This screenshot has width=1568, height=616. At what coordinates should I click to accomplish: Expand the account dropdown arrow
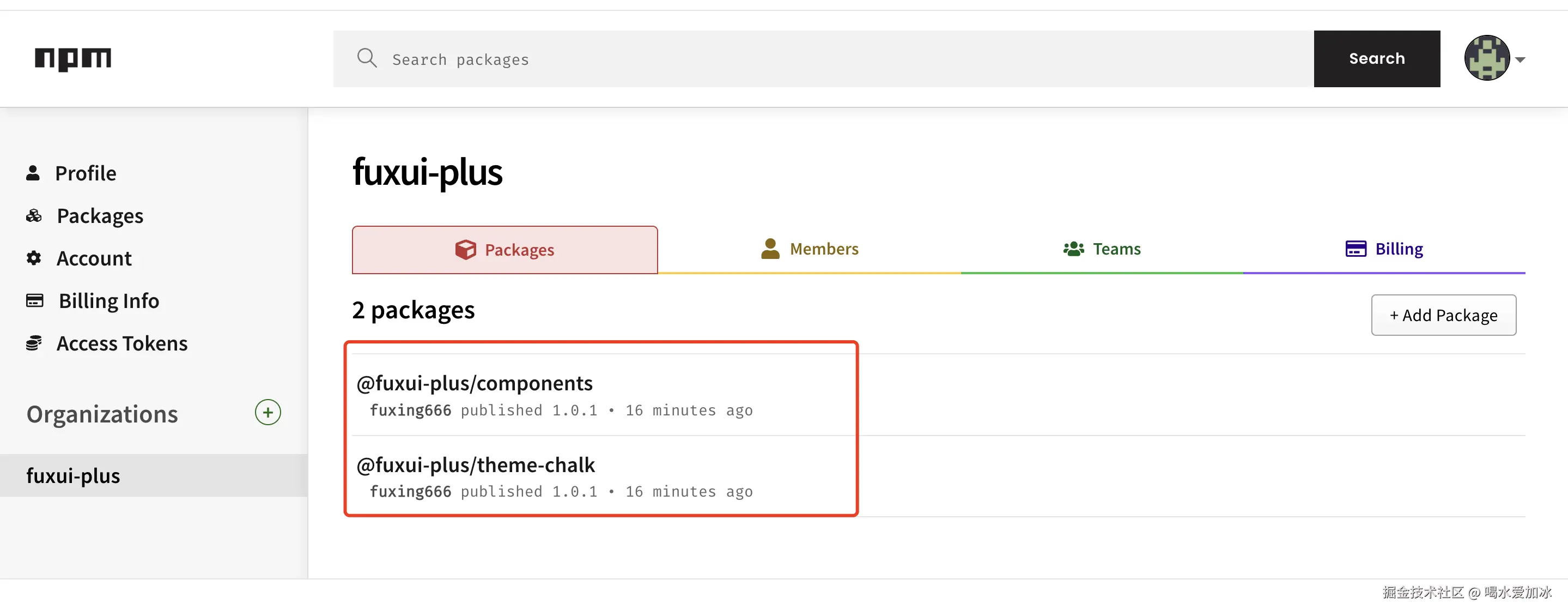(x=1520, y=60)
